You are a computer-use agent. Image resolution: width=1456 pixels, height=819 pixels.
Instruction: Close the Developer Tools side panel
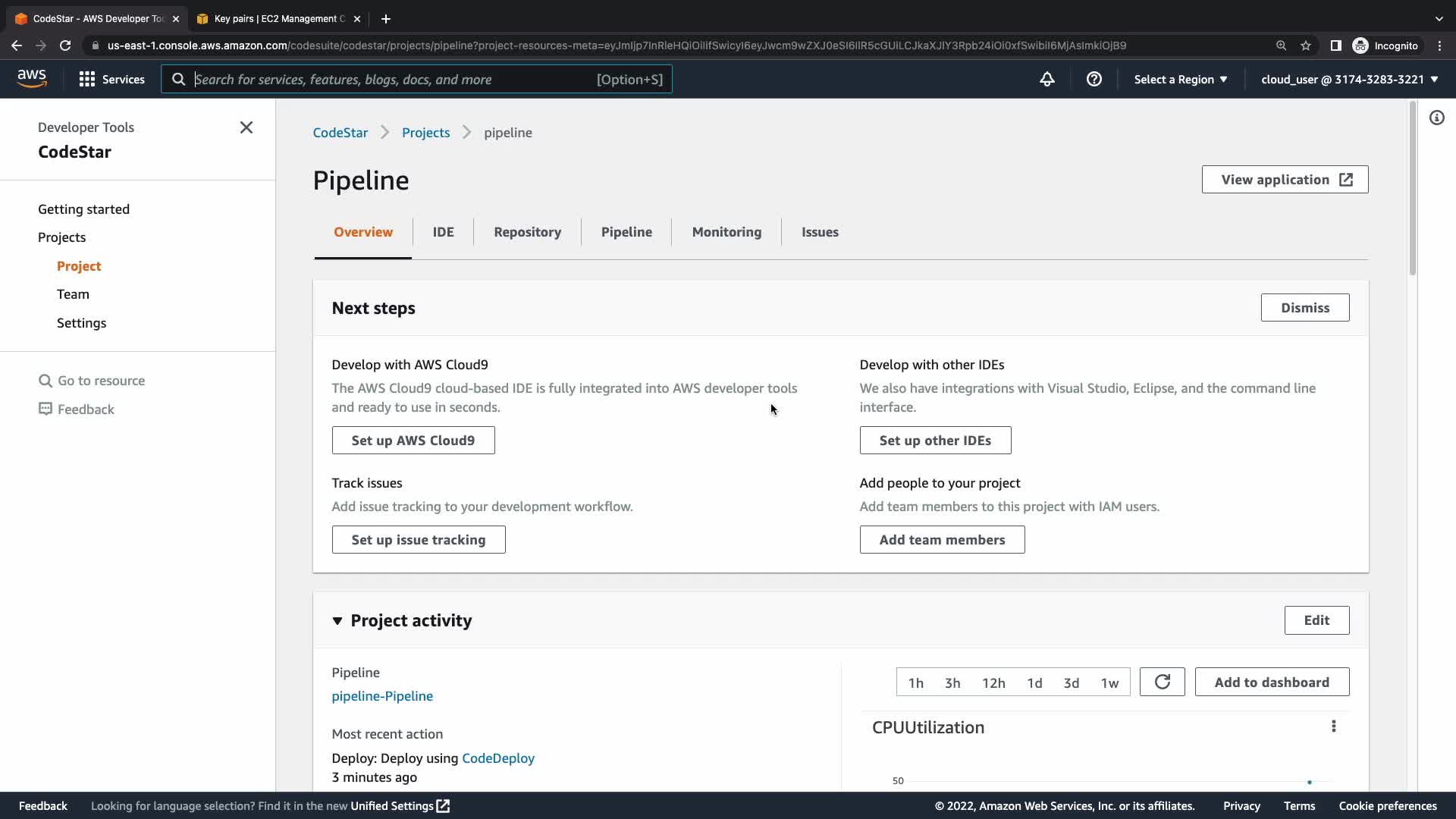point(246,127)
